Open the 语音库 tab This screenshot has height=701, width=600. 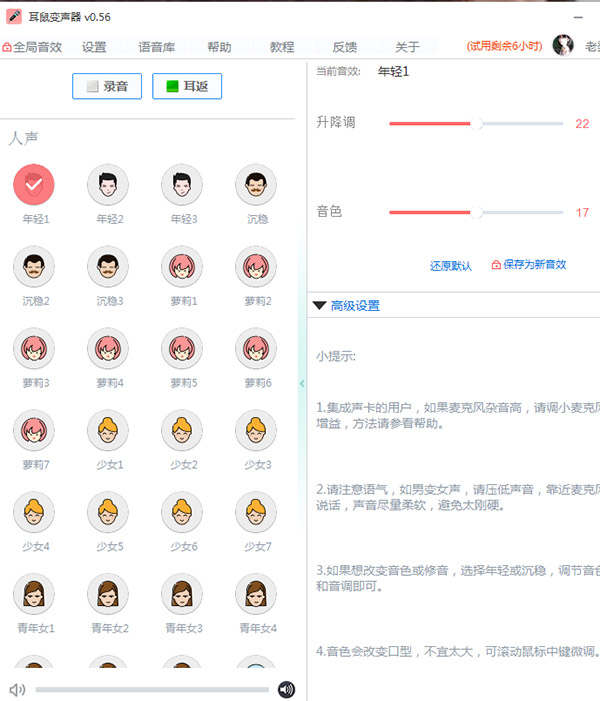point(156,47)
